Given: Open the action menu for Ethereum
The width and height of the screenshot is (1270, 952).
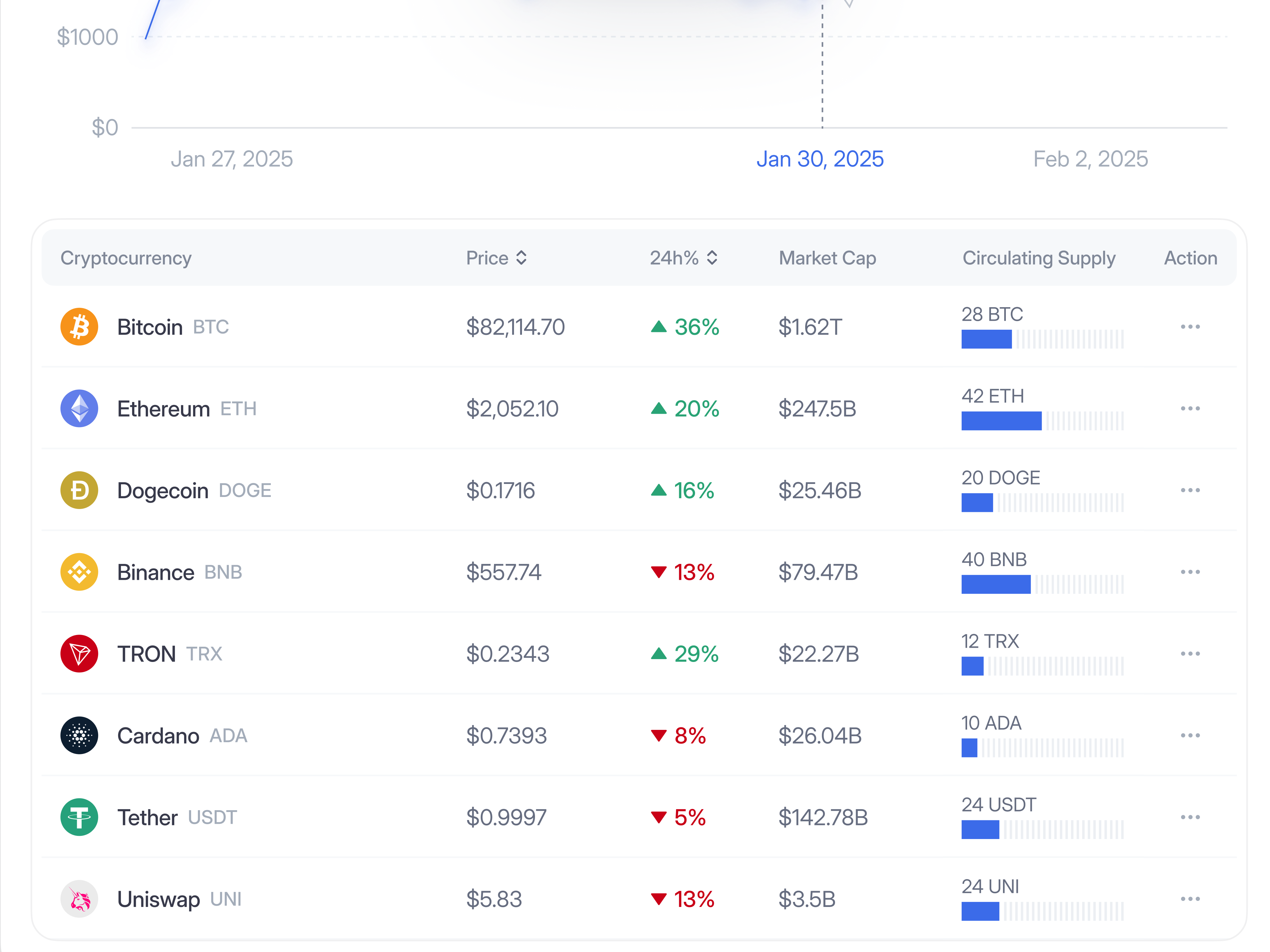Looking at the screenshot, I should [x=1190, y=409].
